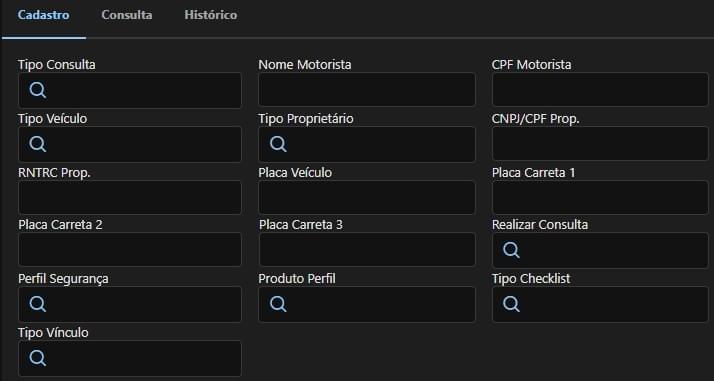The width and height of the screenshot is (714, 381).
Task: Focus the Nome Motorista field
Action: (x=367, y=90)
